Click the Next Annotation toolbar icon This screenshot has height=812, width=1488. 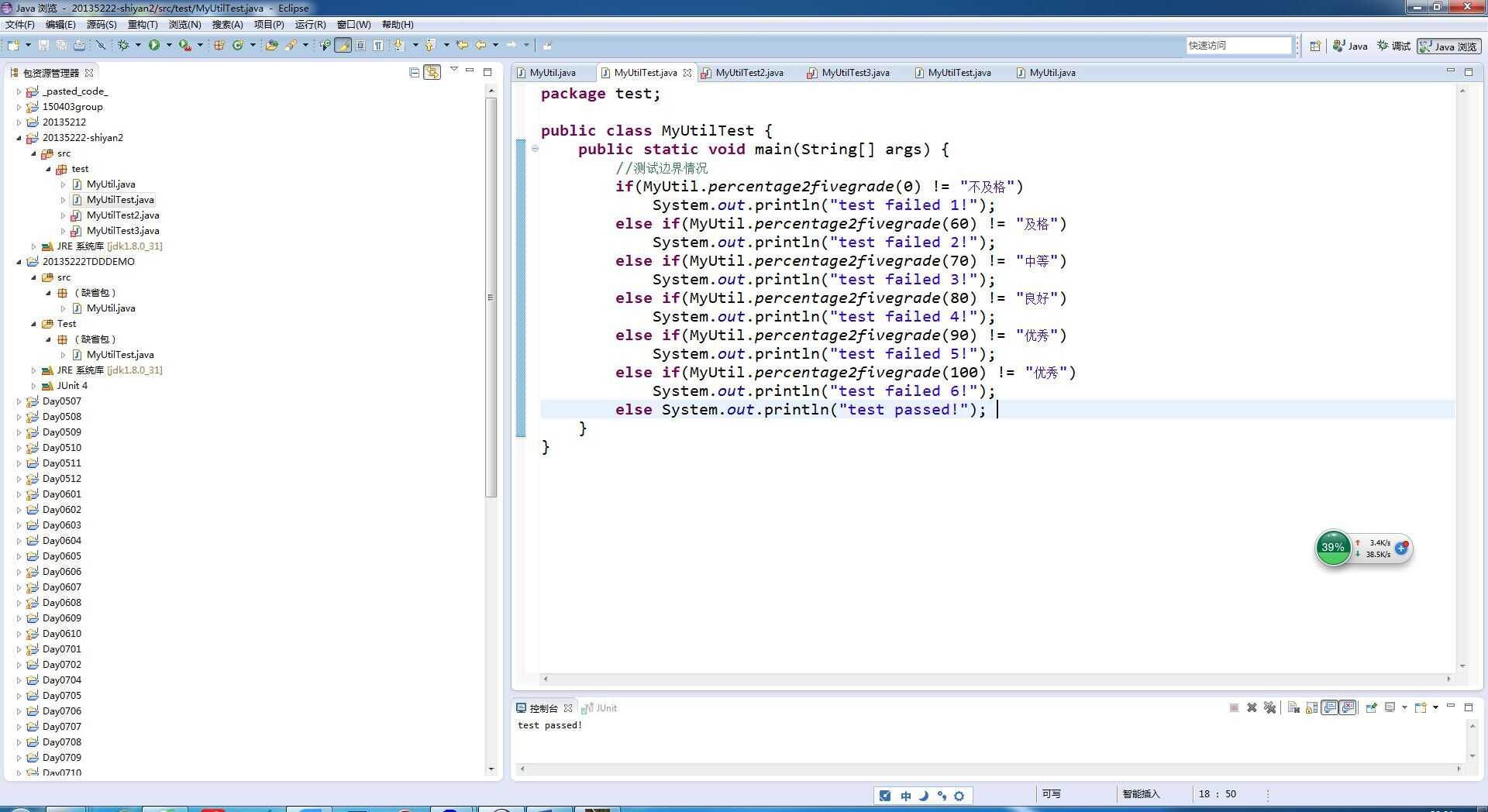click(399, 45)
